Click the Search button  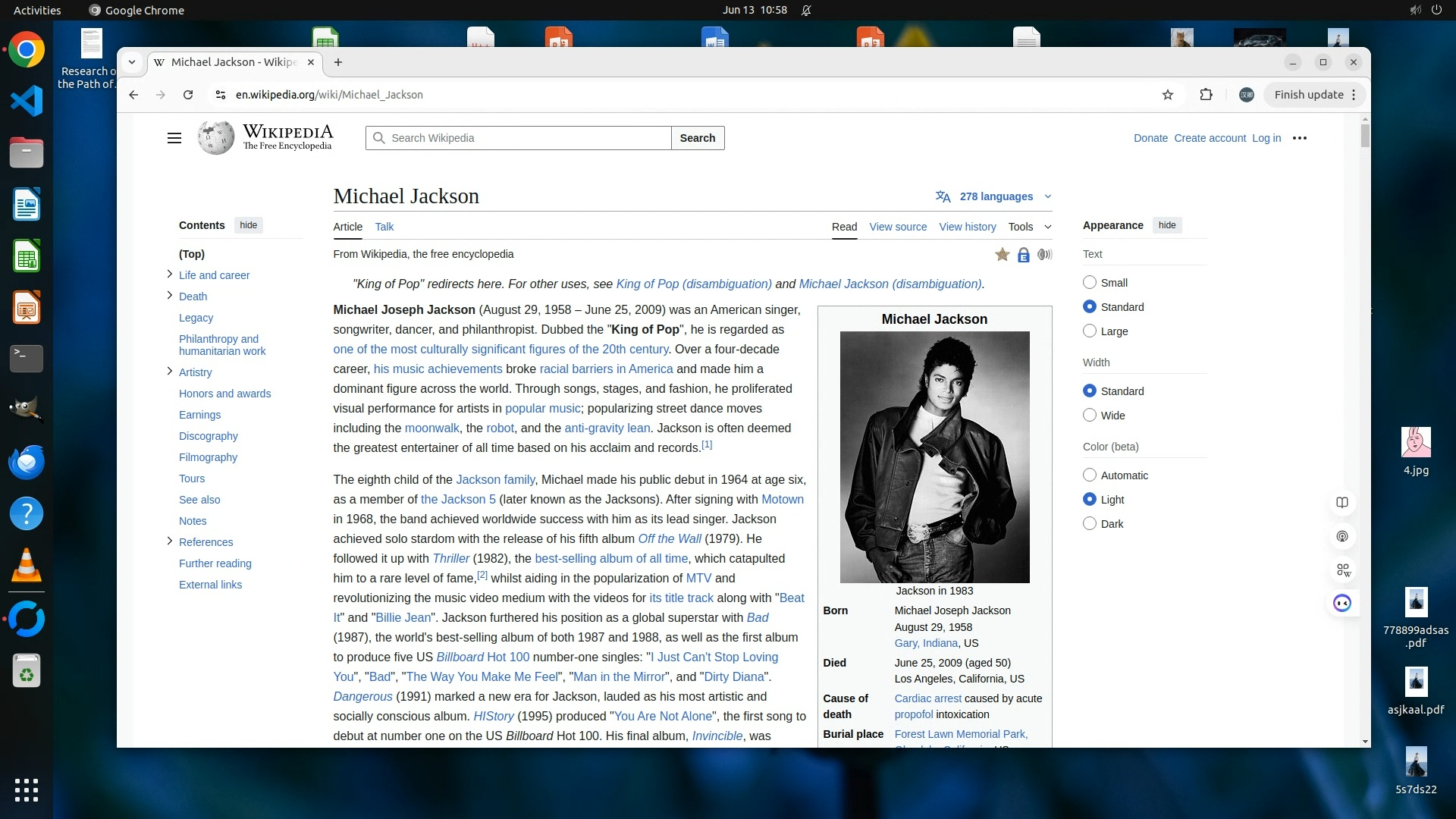697,138
